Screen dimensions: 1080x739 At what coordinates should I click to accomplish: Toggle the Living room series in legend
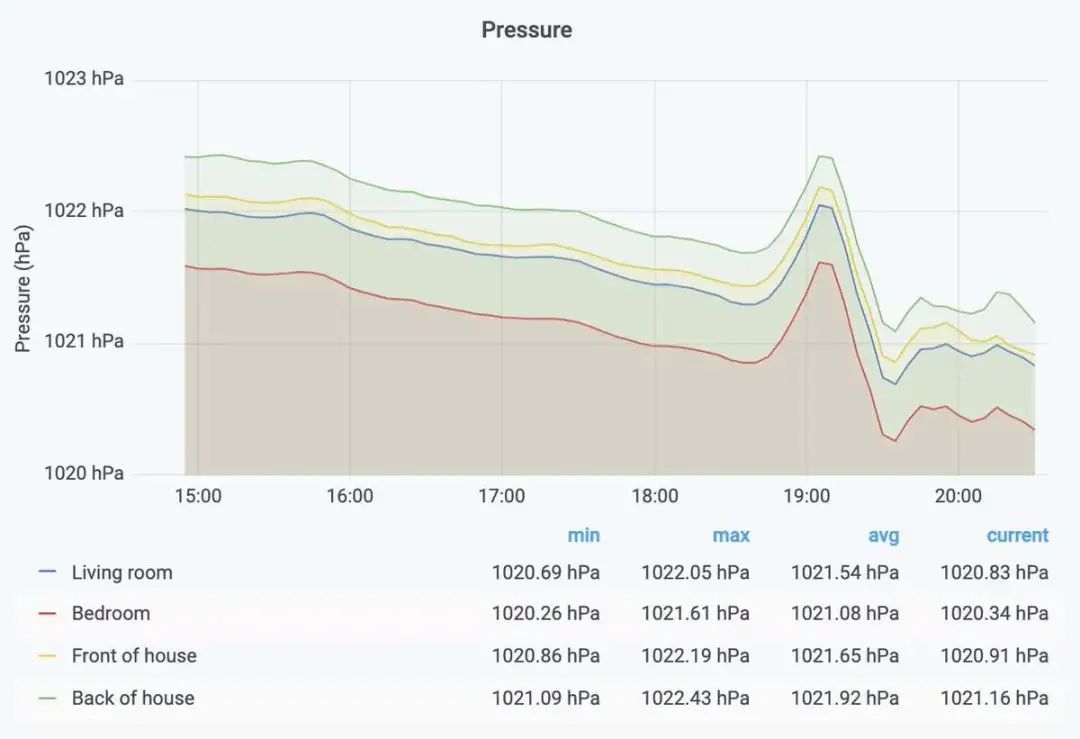(x=122, y=572)
